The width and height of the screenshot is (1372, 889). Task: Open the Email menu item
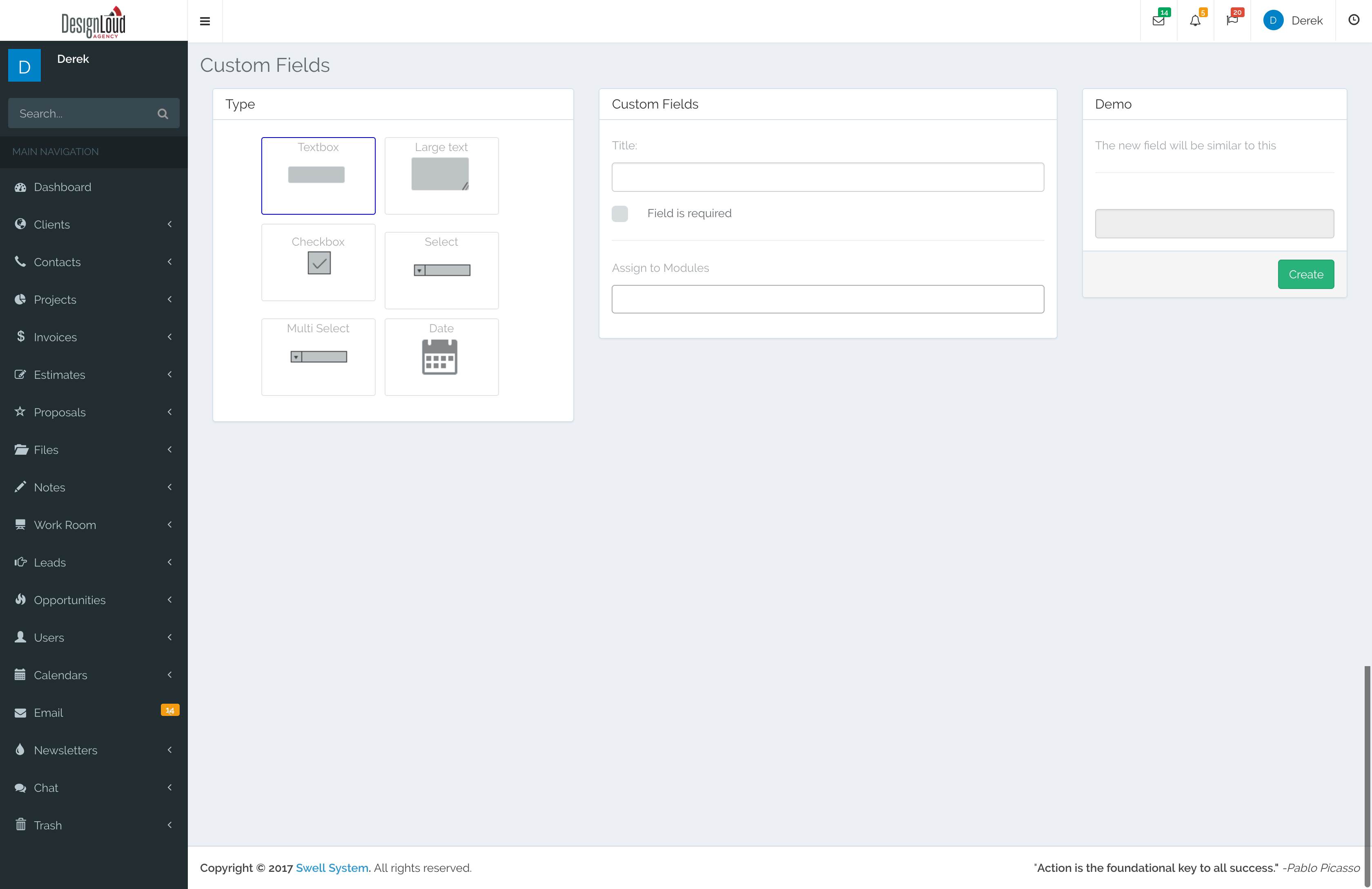(49, 713)
